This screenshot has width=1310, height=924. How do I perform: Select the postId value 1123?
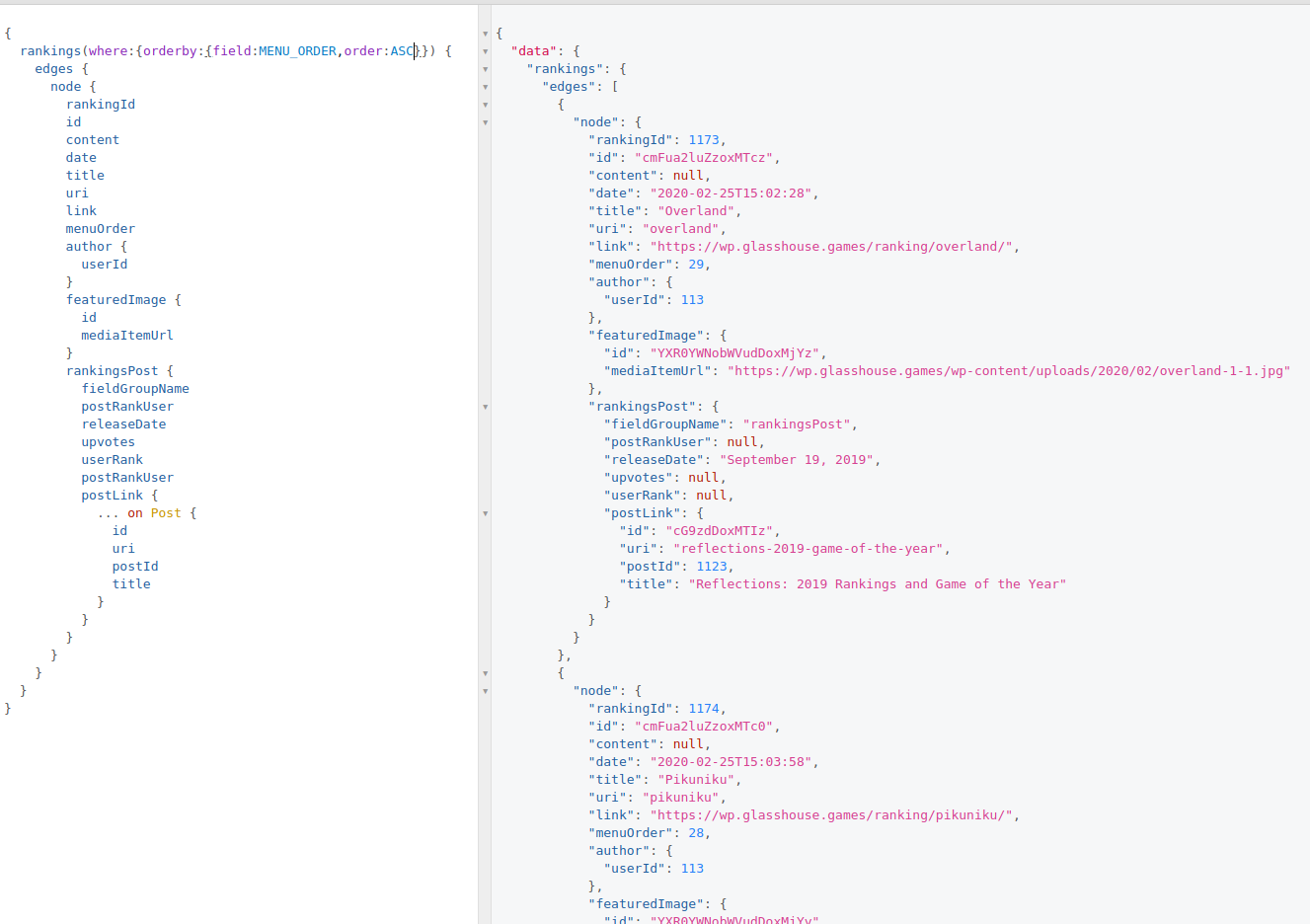(712, 567)
